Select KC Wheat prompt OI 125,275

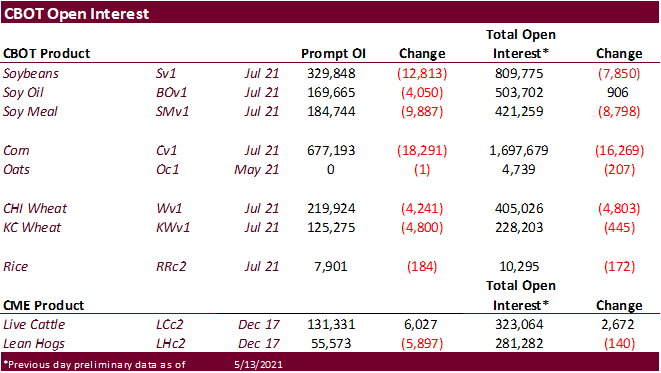click(331, 228)
